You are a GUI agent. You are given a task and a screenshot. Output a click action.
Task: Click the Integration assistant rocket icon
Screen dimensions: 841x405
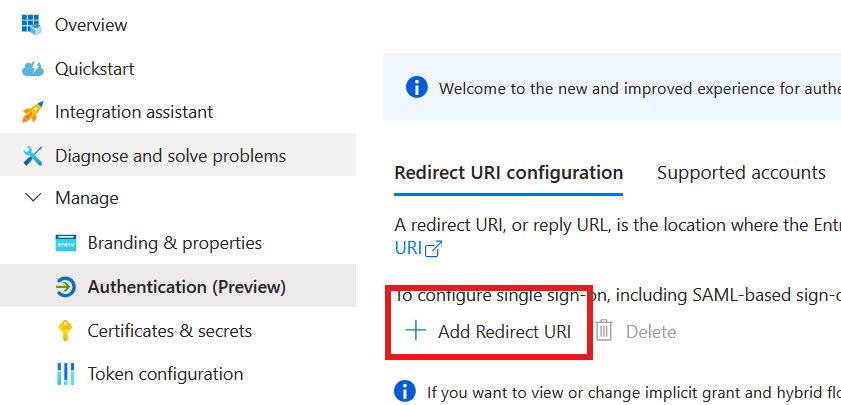pos(33,112)
